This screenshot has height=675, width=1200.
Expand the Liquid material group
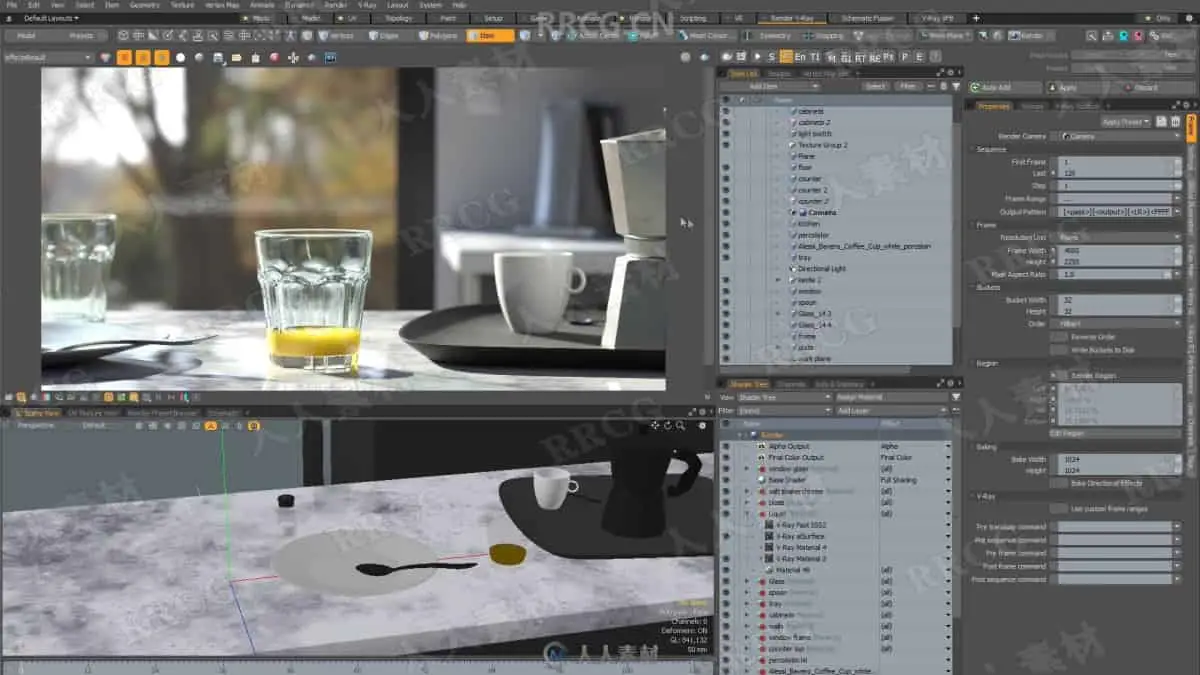pos(746,514)
